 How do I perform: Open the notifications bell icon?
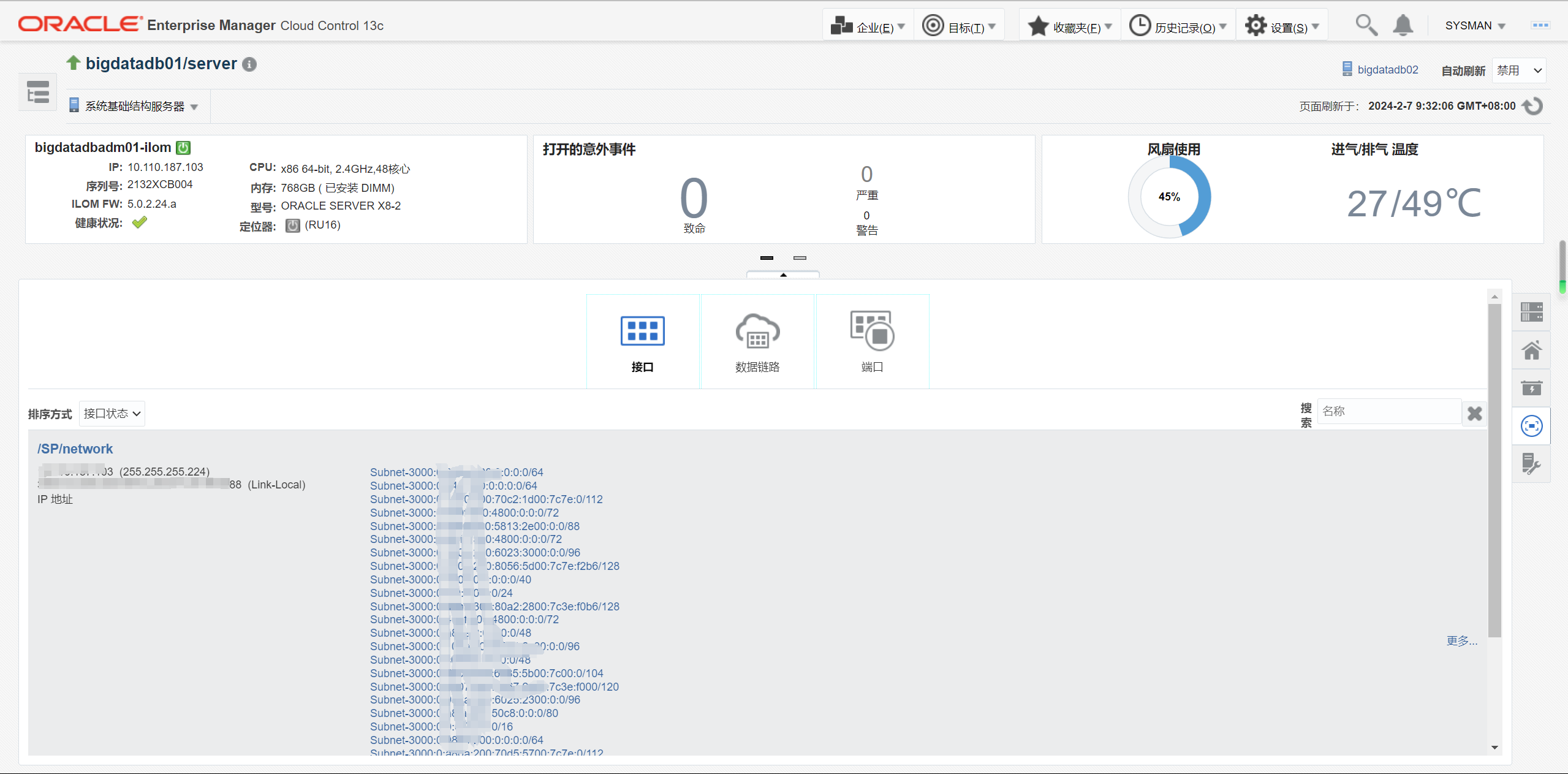pos(1403,25)
